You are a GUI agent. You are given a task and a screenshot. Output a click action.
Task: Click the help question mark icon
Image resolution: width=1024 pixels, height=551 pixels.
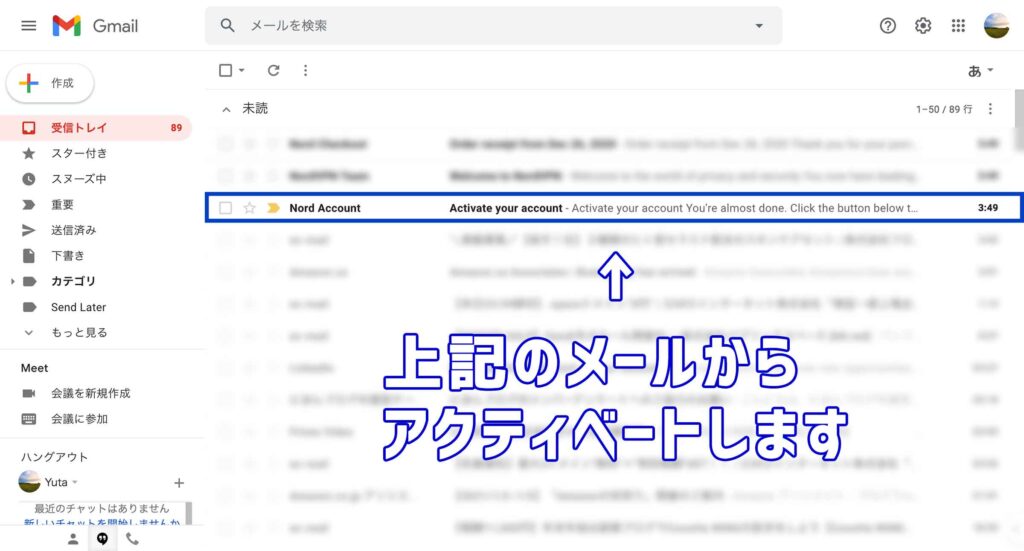[x=888, y=26]
